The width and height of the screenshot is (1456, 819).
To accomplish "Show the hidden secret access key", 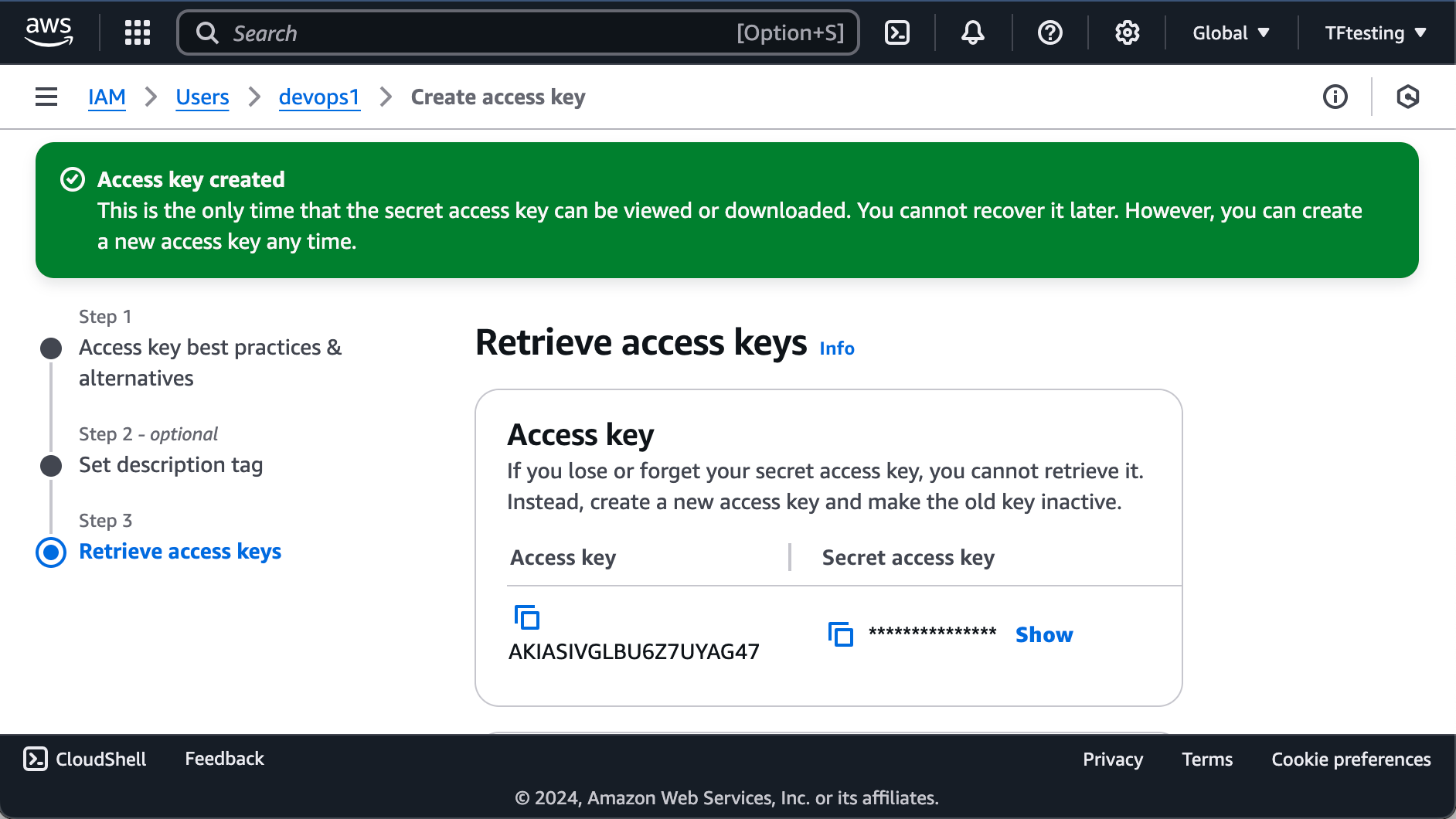I will coord(1043,634).
